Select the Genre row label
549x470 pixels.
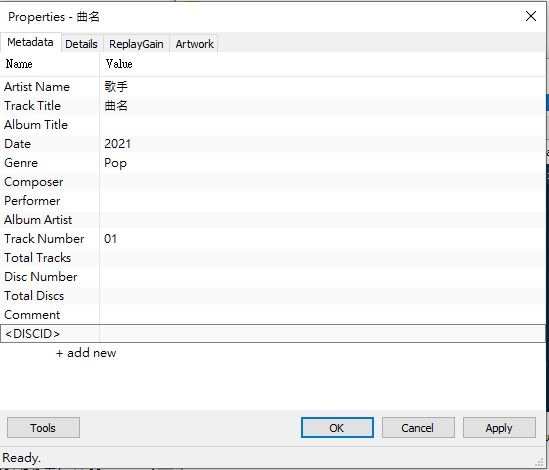tap(21, 163)
